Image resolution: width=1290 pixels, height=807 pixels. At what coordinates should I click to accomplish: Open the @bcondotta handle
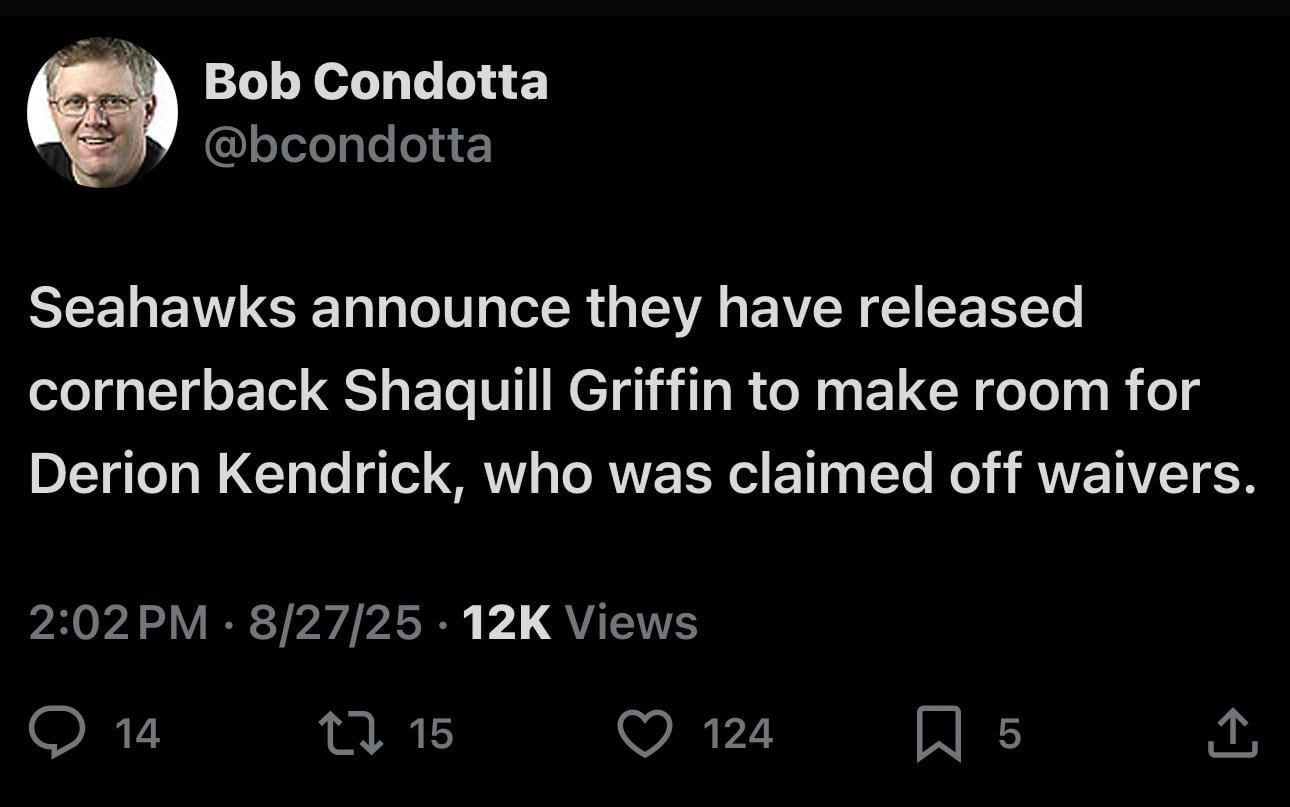tap(349, 143)
